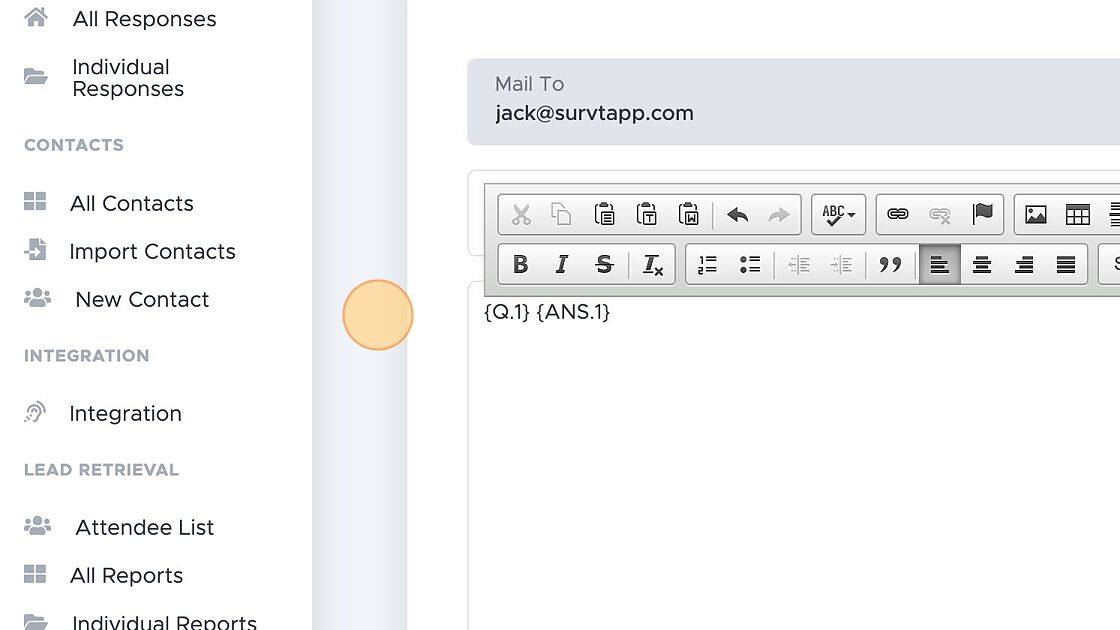Open All Reports under Lead Retrieval
The height and width of the screenshot is (630, 1120).
click(126, 576)
